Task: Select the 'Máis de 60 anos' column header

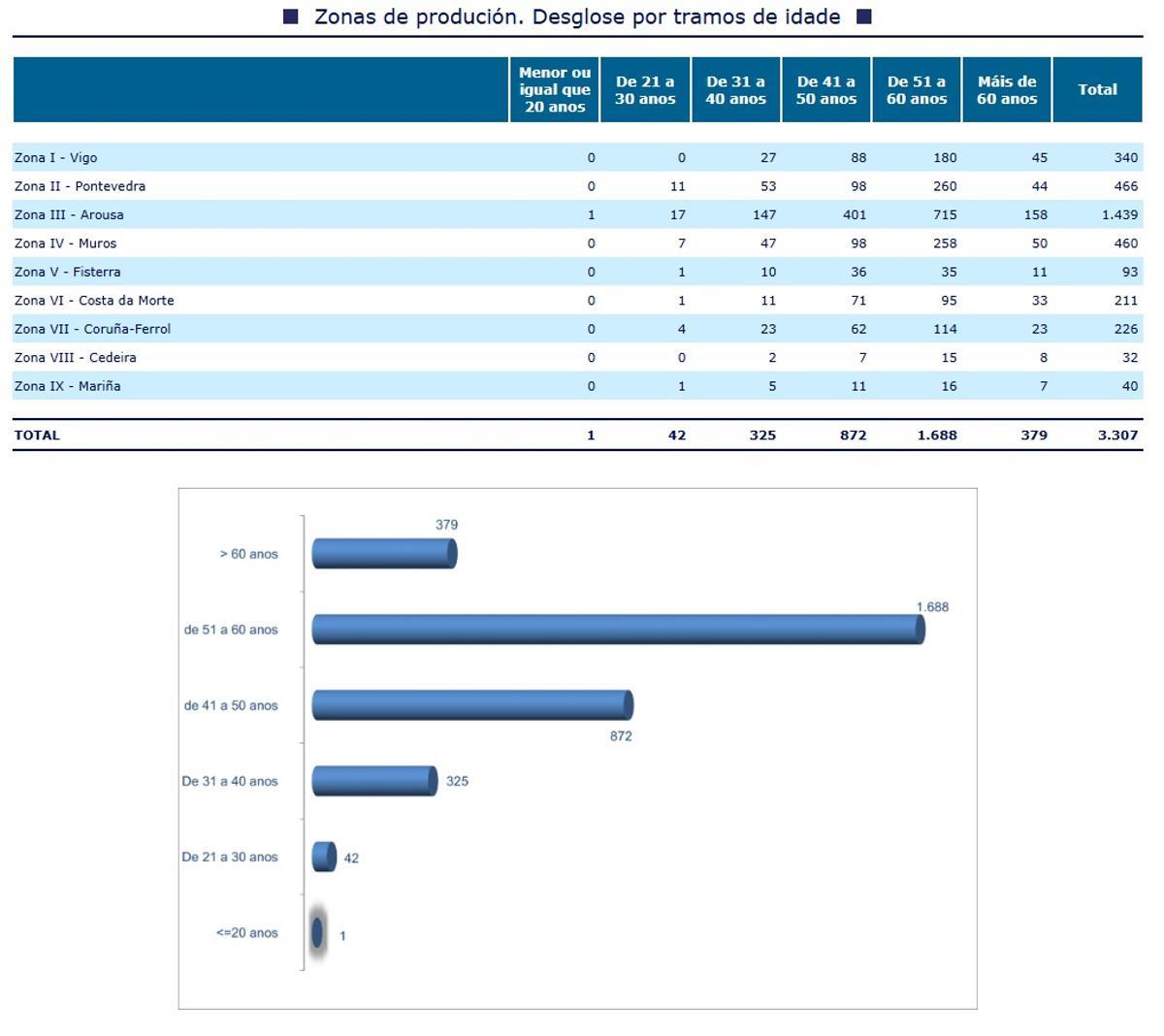Action: [x=1006, y=89]
